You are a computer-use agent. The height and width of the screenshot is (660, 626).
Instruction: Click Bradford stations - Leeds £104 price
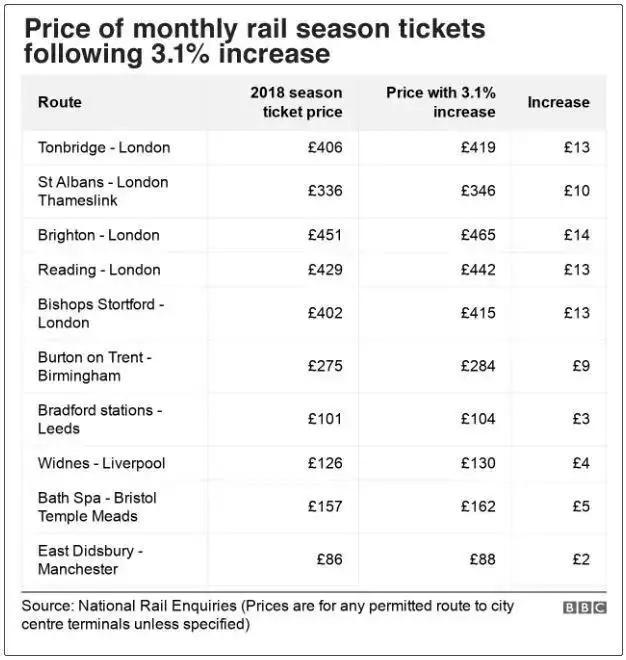tap(478, 419)
